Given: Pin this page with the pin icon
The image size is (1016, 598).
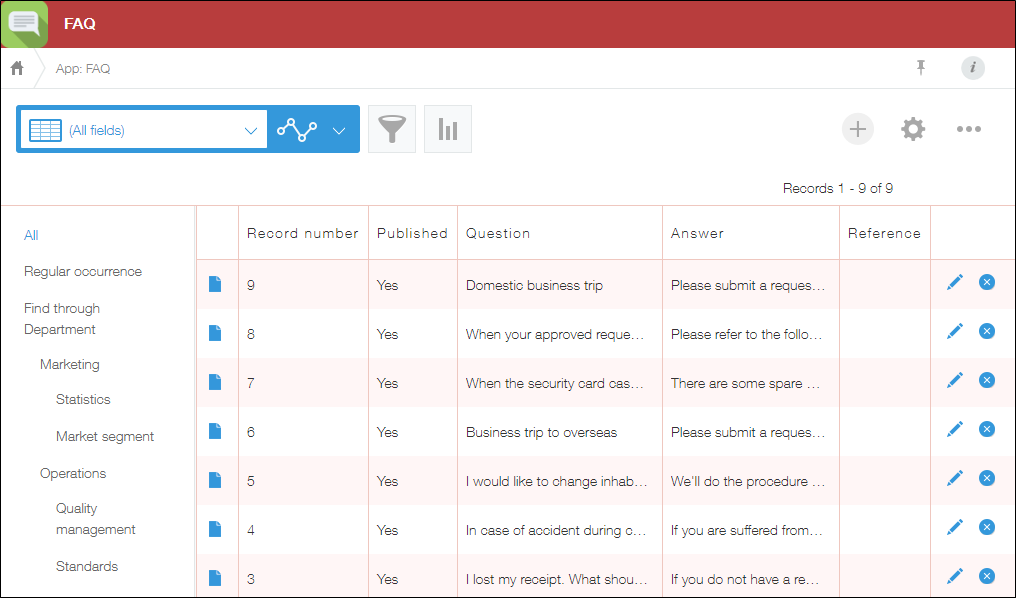Looking at the screenshot, I should 920,68.
